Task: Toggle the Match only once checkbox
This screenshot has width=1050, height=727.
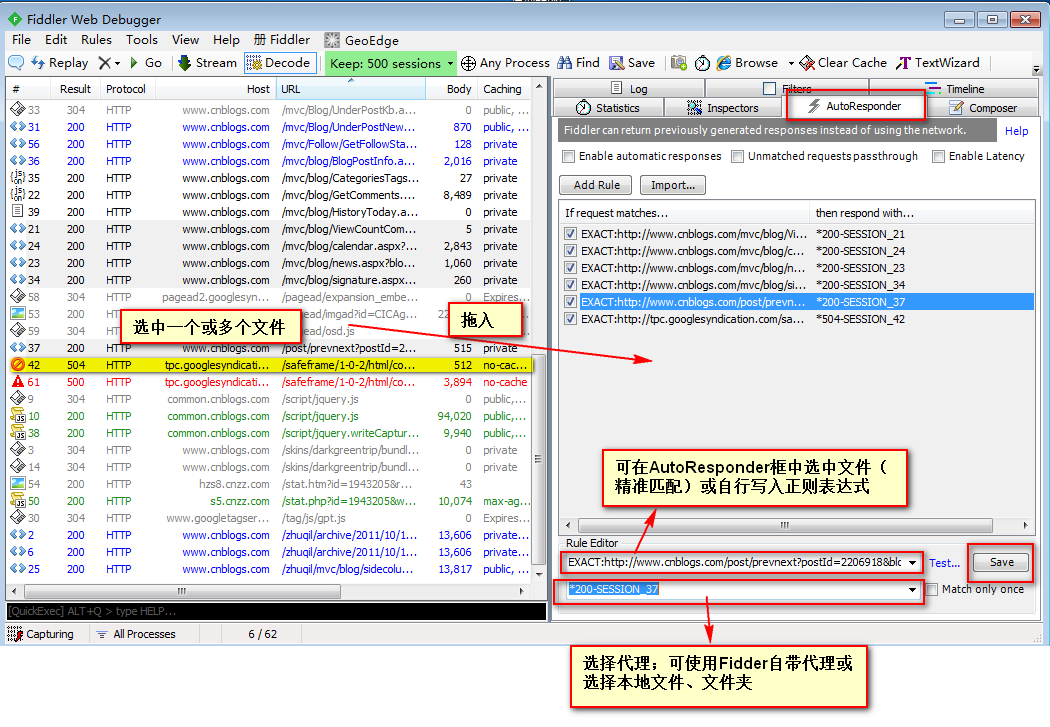Action: [931, 590]
